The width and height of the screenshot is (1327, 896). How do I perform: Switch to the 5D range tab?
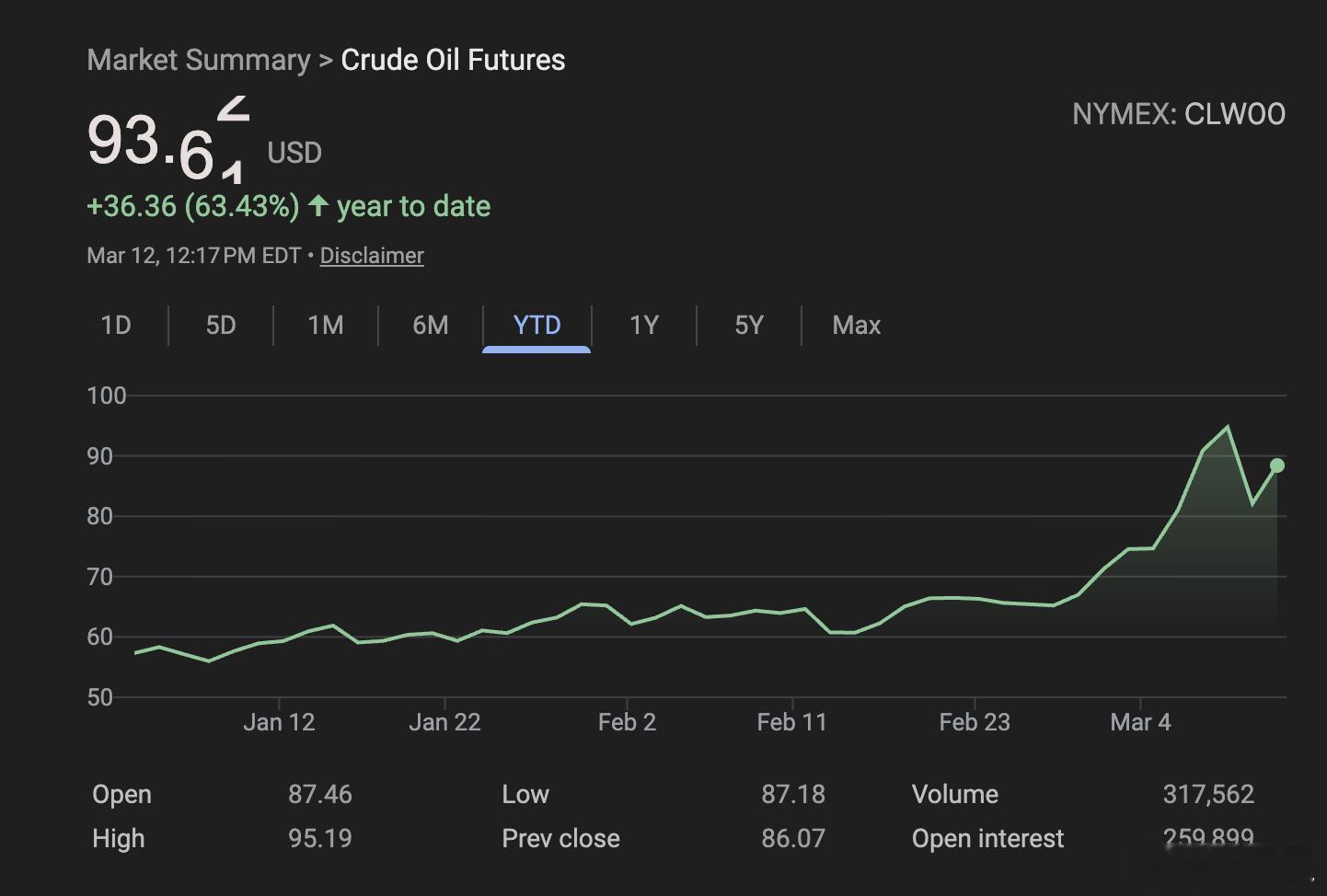coord(221,326)
